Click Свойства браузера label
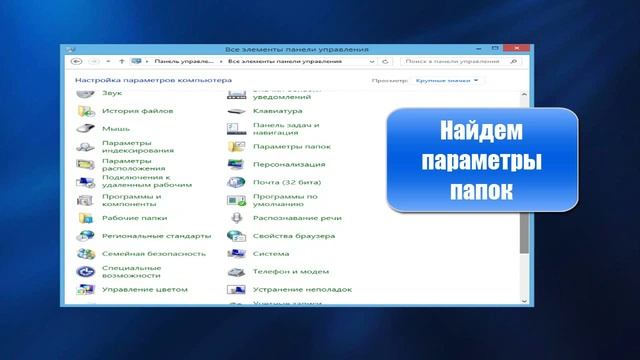Image resolution: width=640 pixels, height=360 pixels. click(294, 236)
